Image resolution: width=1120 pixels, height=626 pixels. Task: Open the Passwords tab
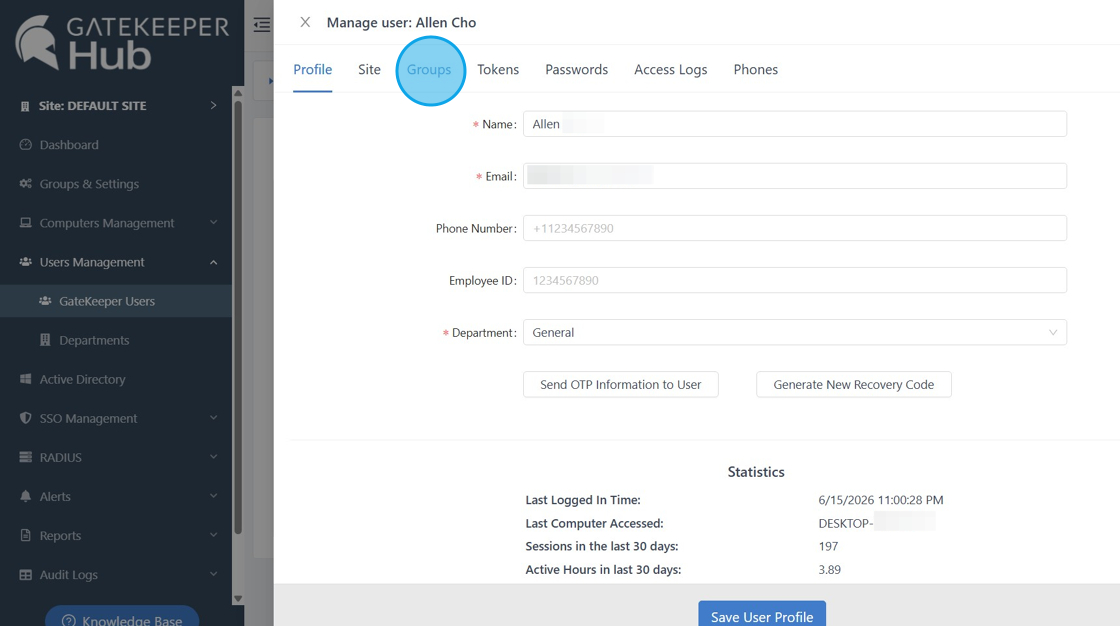(576, 69)
